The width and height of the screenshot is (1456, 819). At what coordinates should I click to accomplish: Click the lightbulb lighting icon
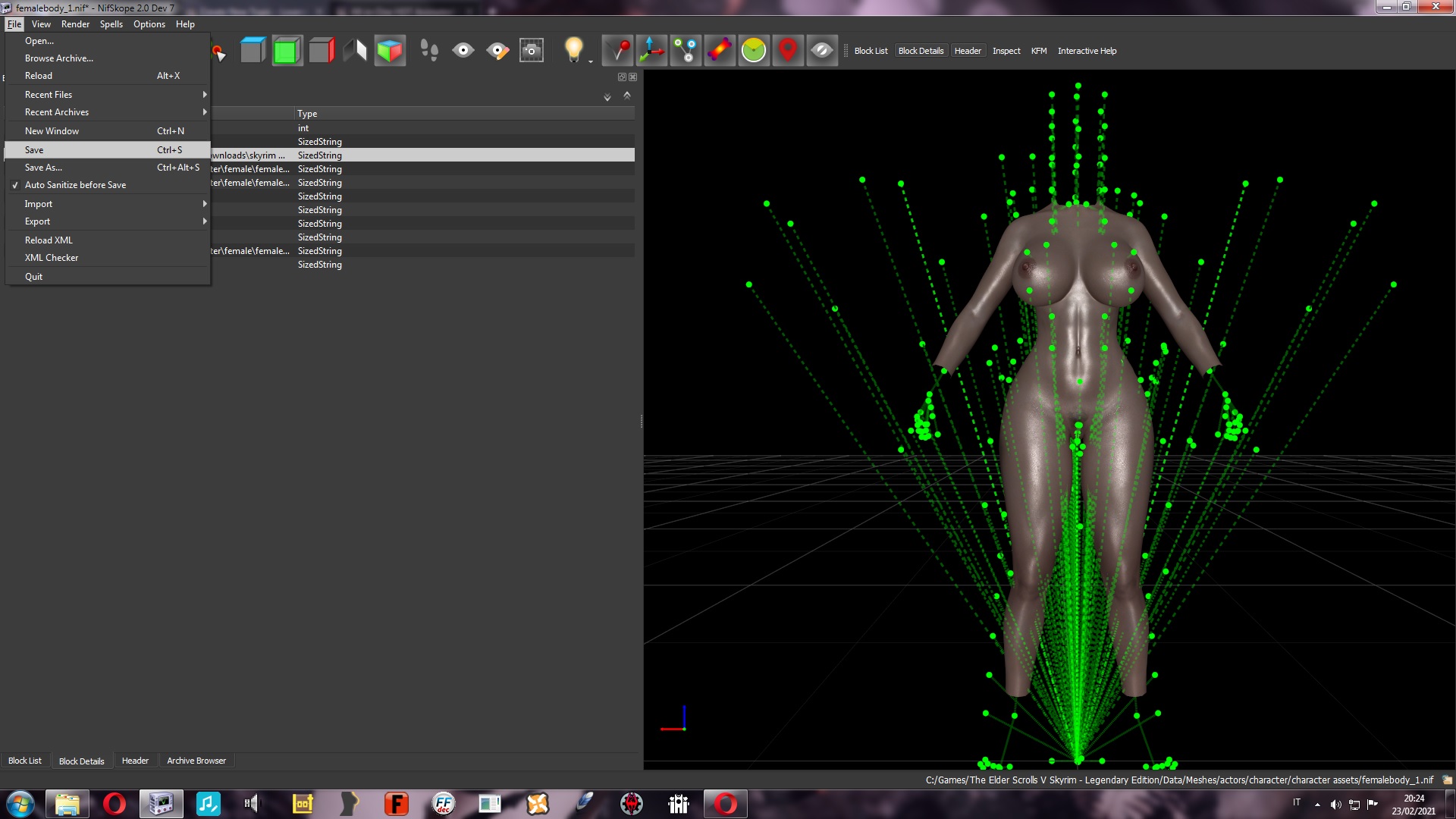tap(574, 51)
